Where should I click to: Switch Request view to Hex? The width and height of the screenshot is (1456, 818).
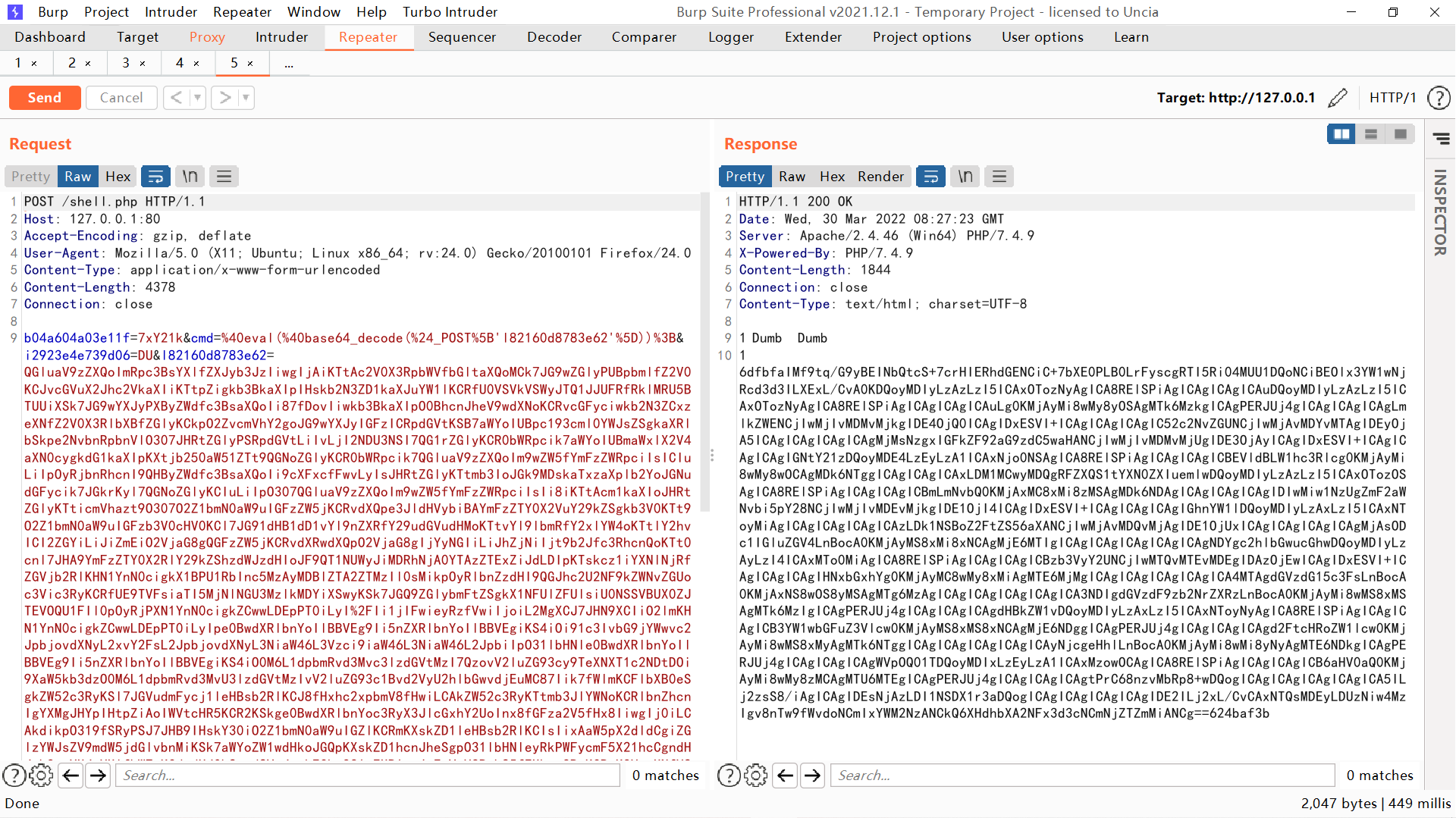click(118, 177)
